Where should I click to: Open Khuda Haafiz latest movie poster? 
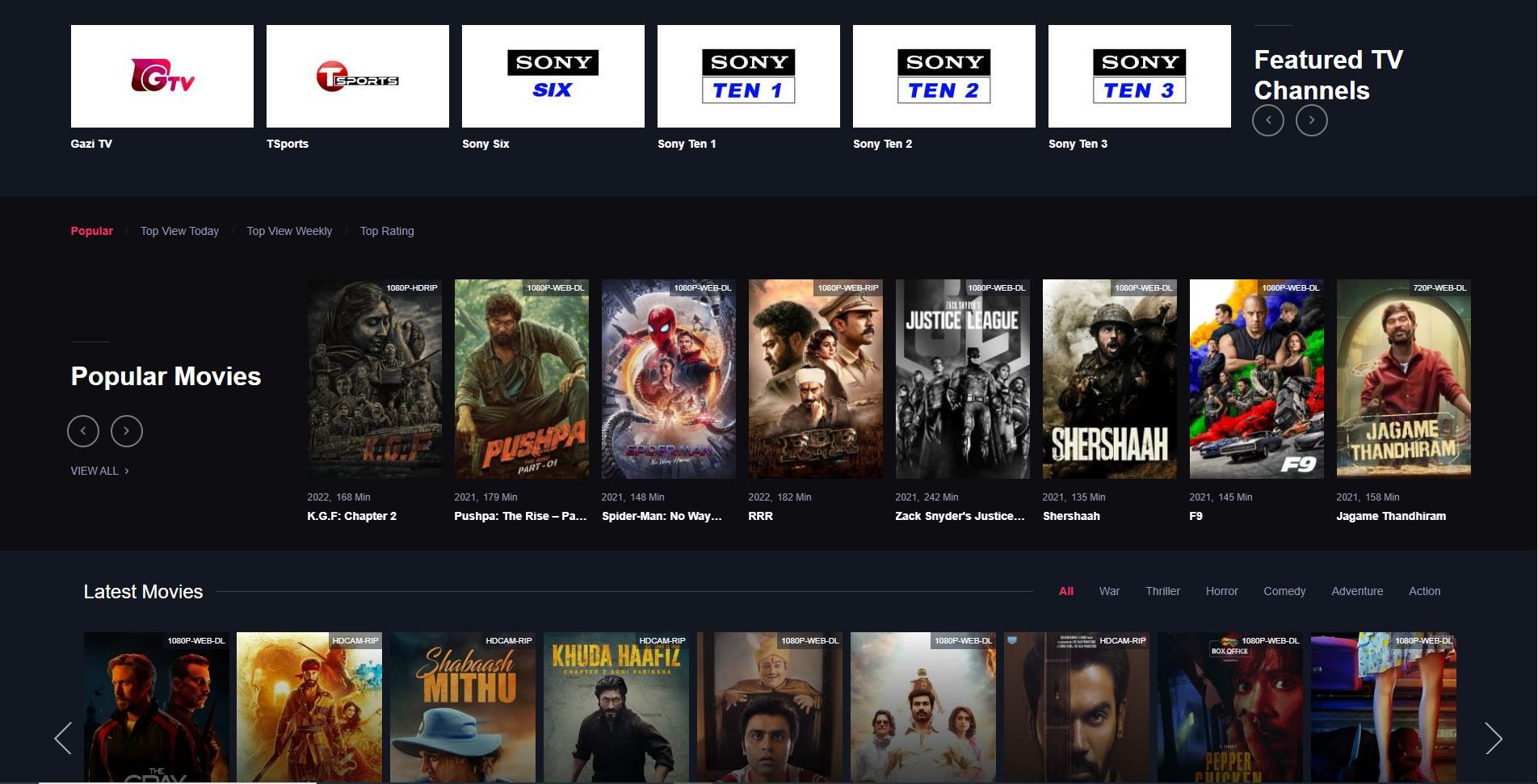[x=616, y=707]
